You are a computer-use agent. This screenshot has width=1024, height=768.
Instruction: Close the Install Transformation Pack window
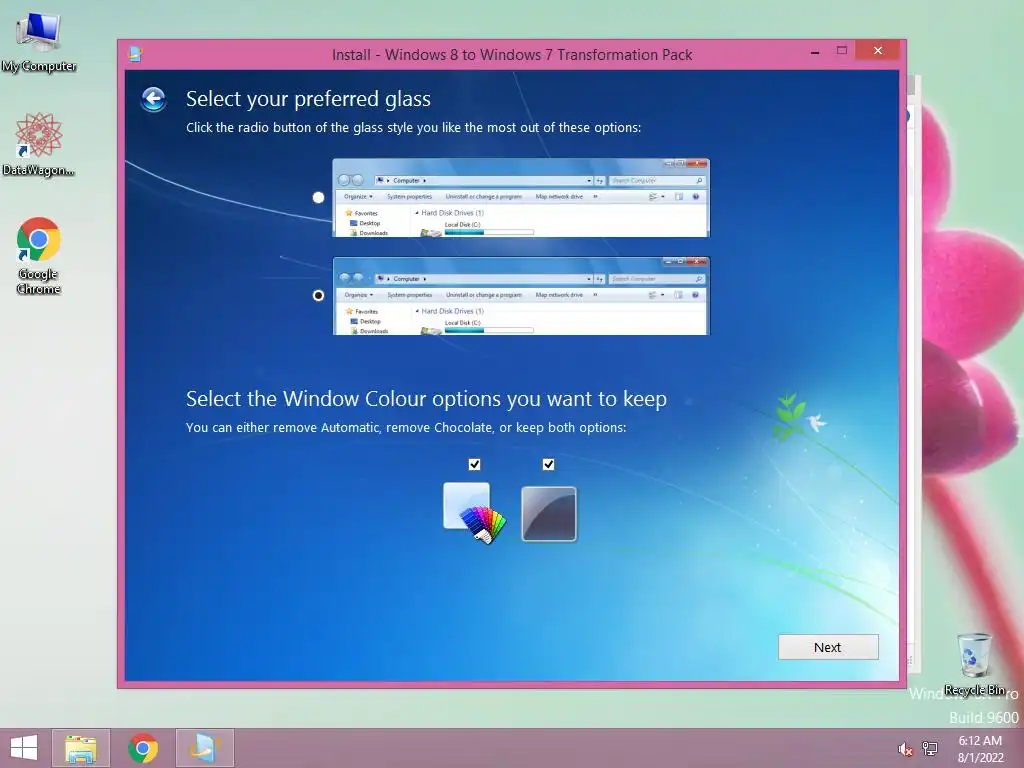pos(878,51)
